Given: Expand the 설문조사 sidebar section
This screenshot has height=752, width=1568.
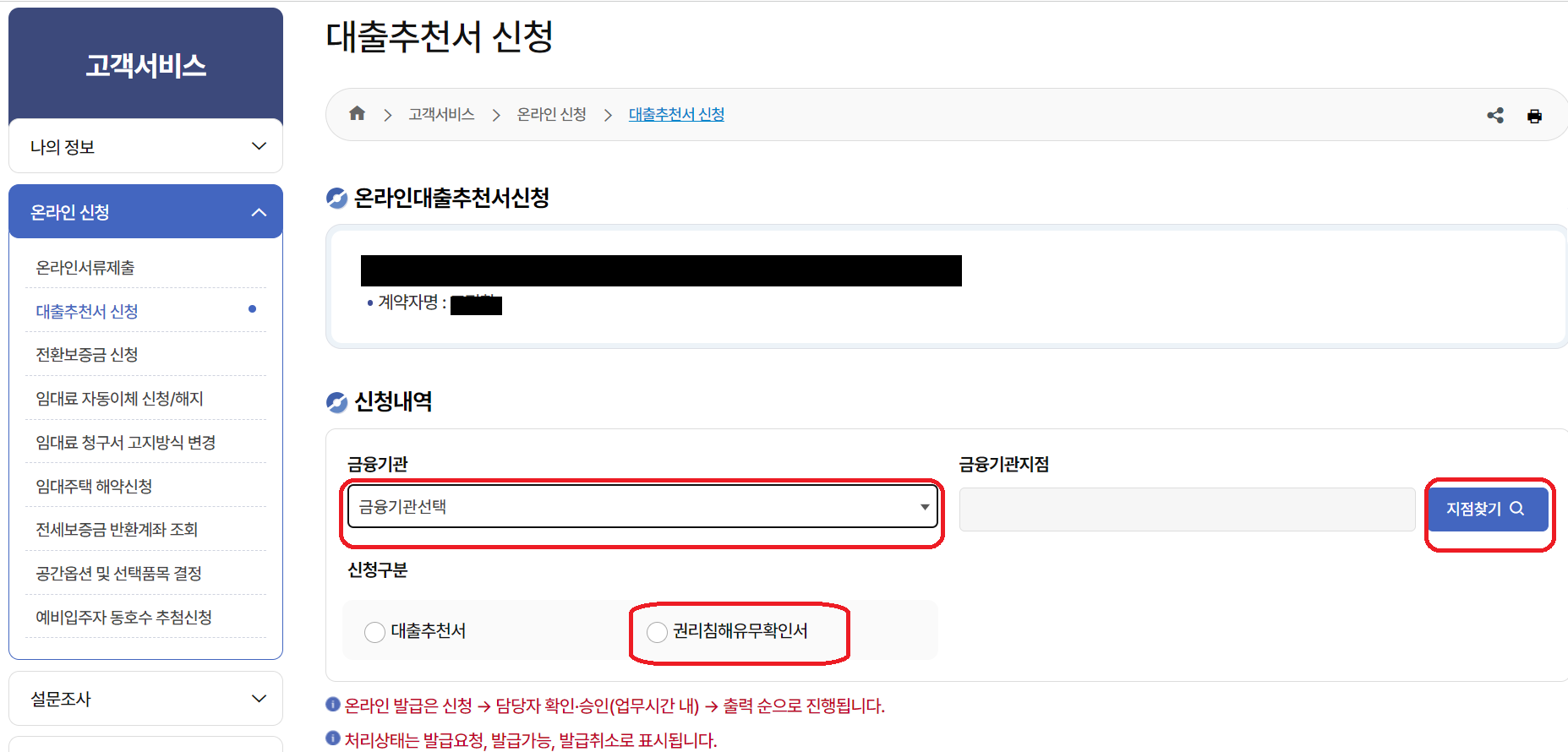Looking at the screenshot, I should pos(145,699).
